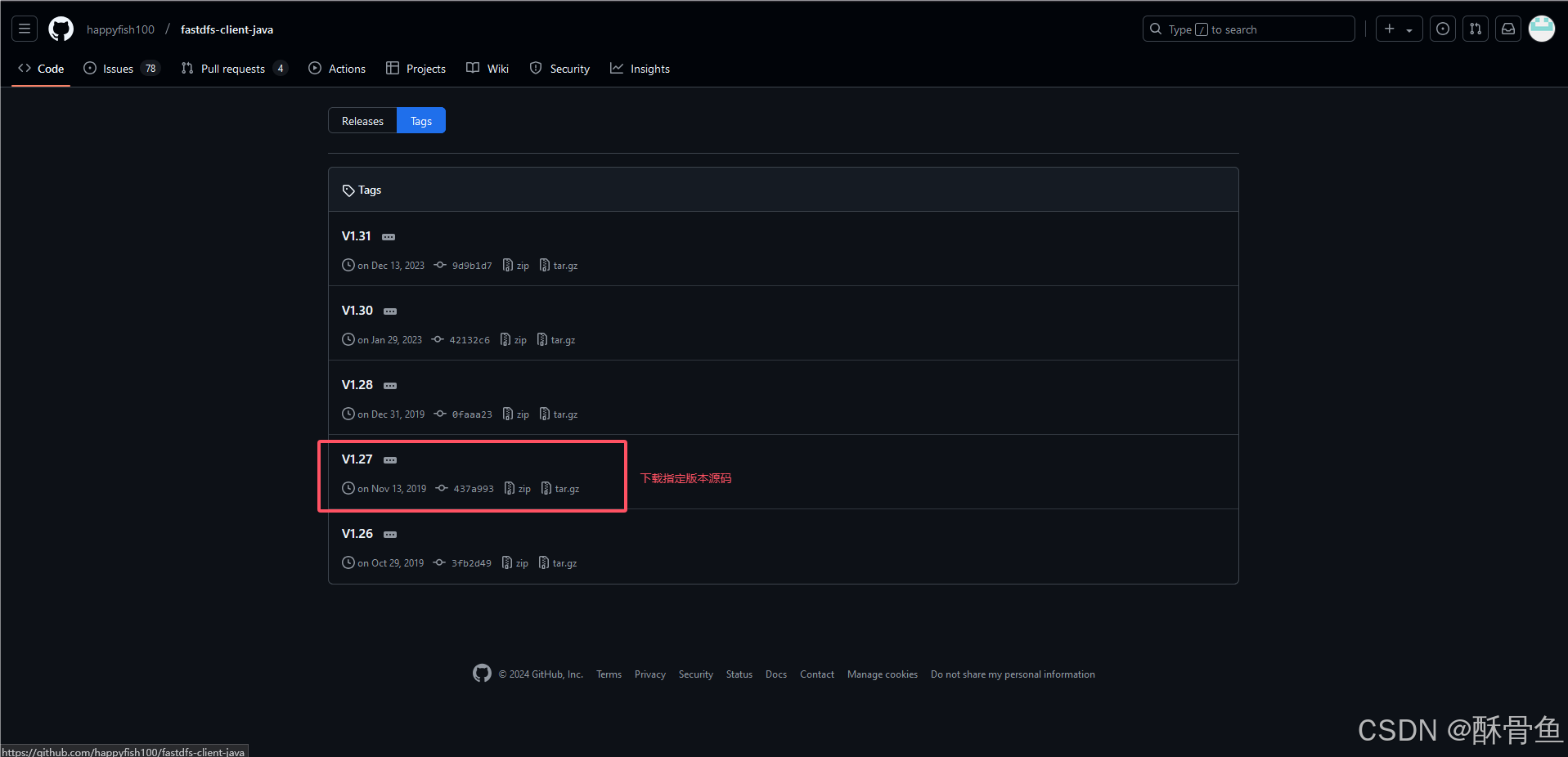Download V1.30 zip archive

513,340
